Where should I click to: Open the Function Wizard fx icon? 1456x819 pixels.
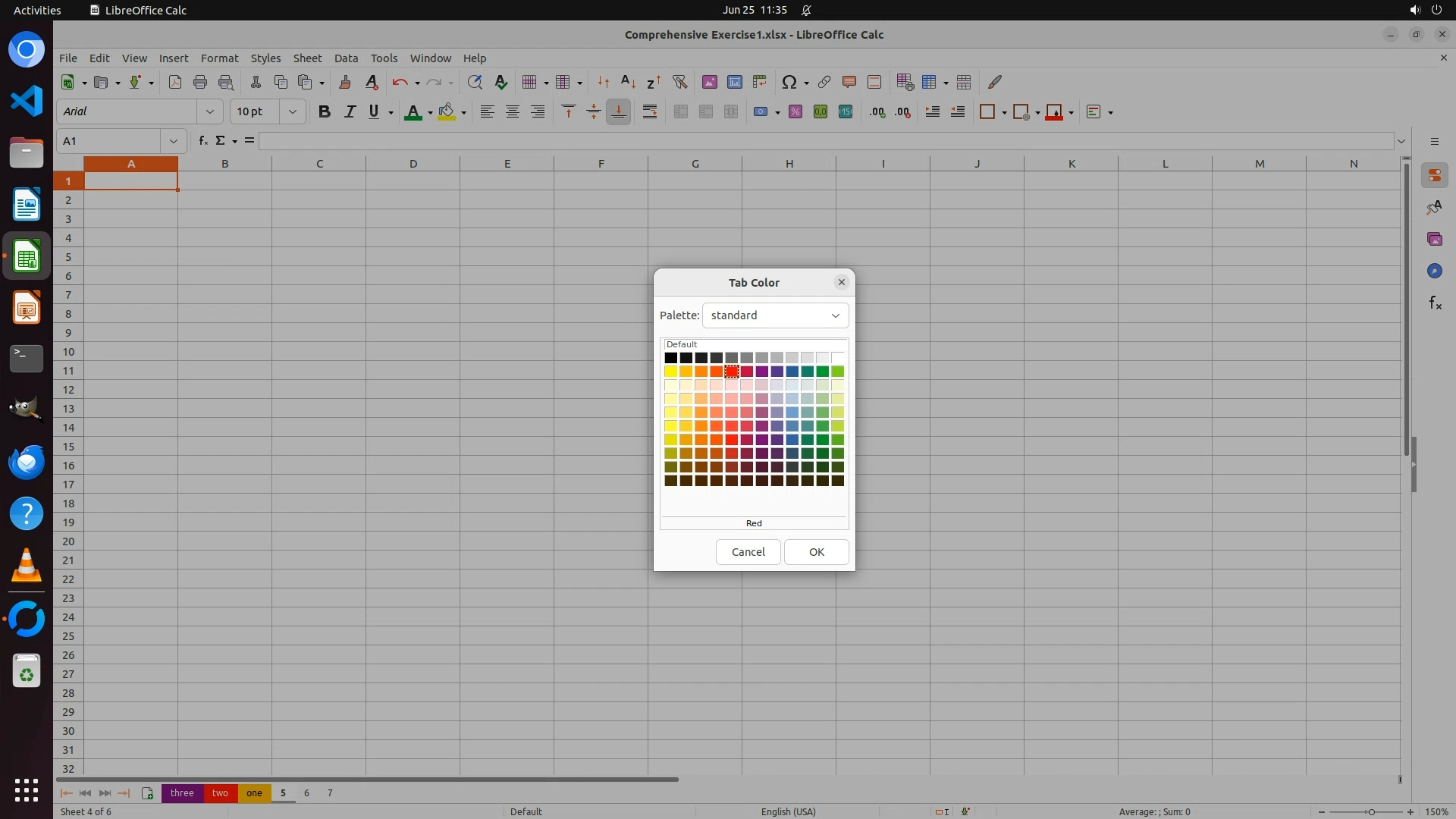pyautogui.click(x=202, y=141)
